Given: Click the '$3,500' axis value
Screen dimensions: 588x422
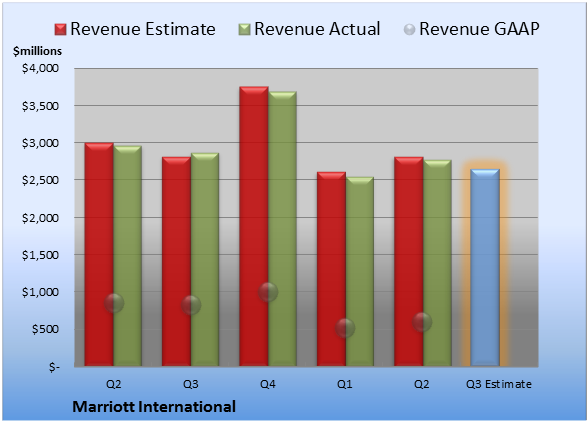Looking at the screenshot, I should pos(40,106).
